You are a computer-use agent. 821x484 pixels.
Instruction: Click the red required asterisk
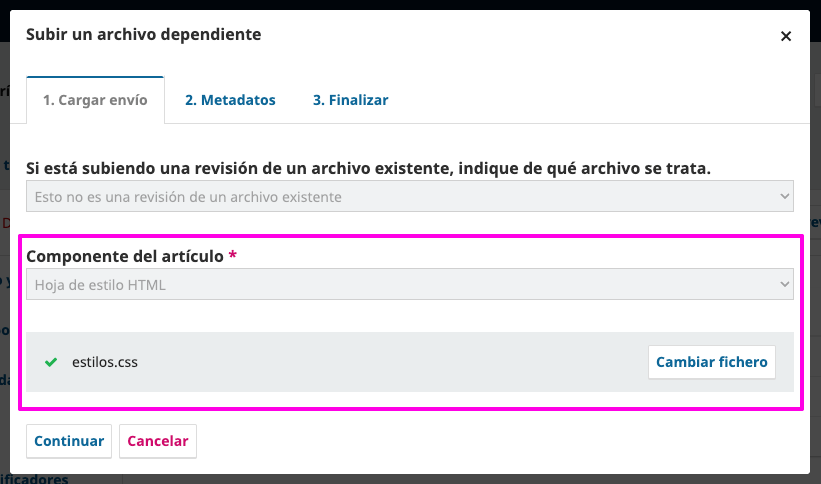click(x=233, y=256)
